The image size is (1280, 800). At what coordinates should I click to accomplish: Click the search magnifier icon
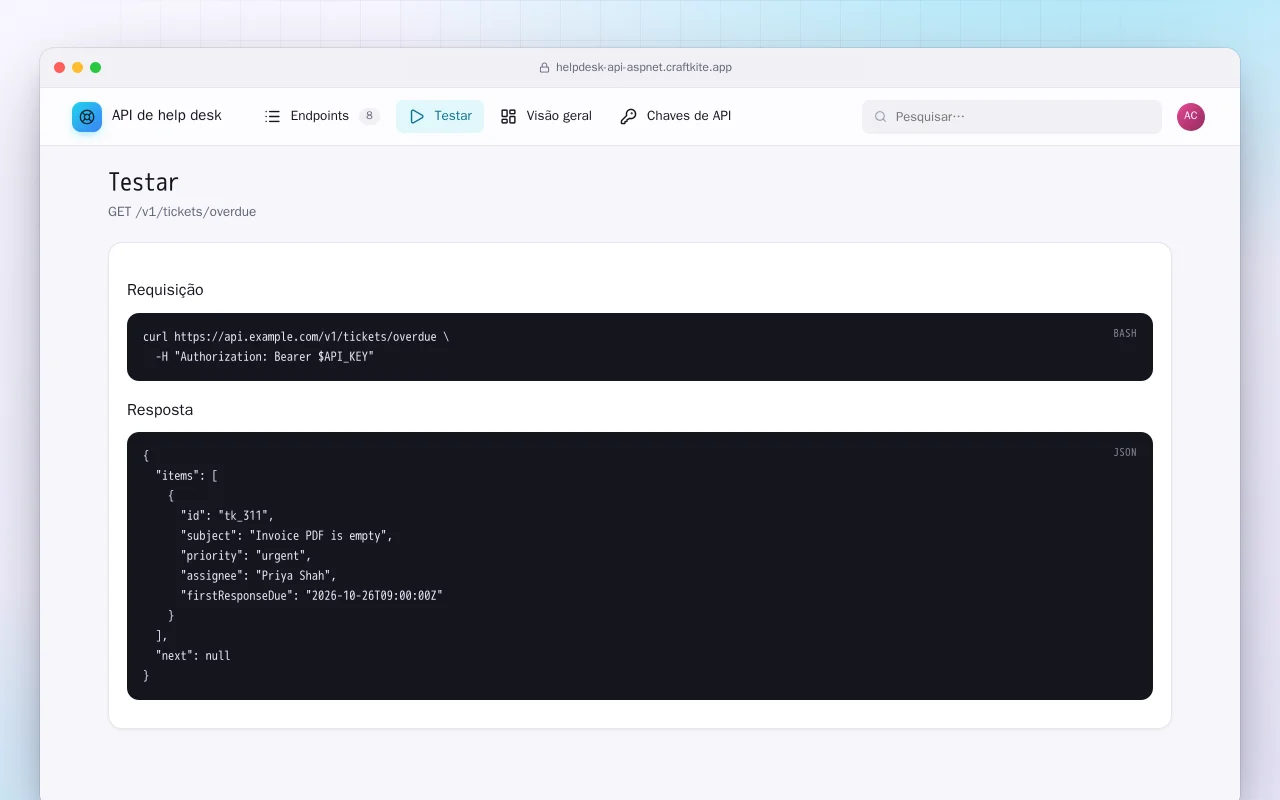pyautogui.click(x=881, y=117)
